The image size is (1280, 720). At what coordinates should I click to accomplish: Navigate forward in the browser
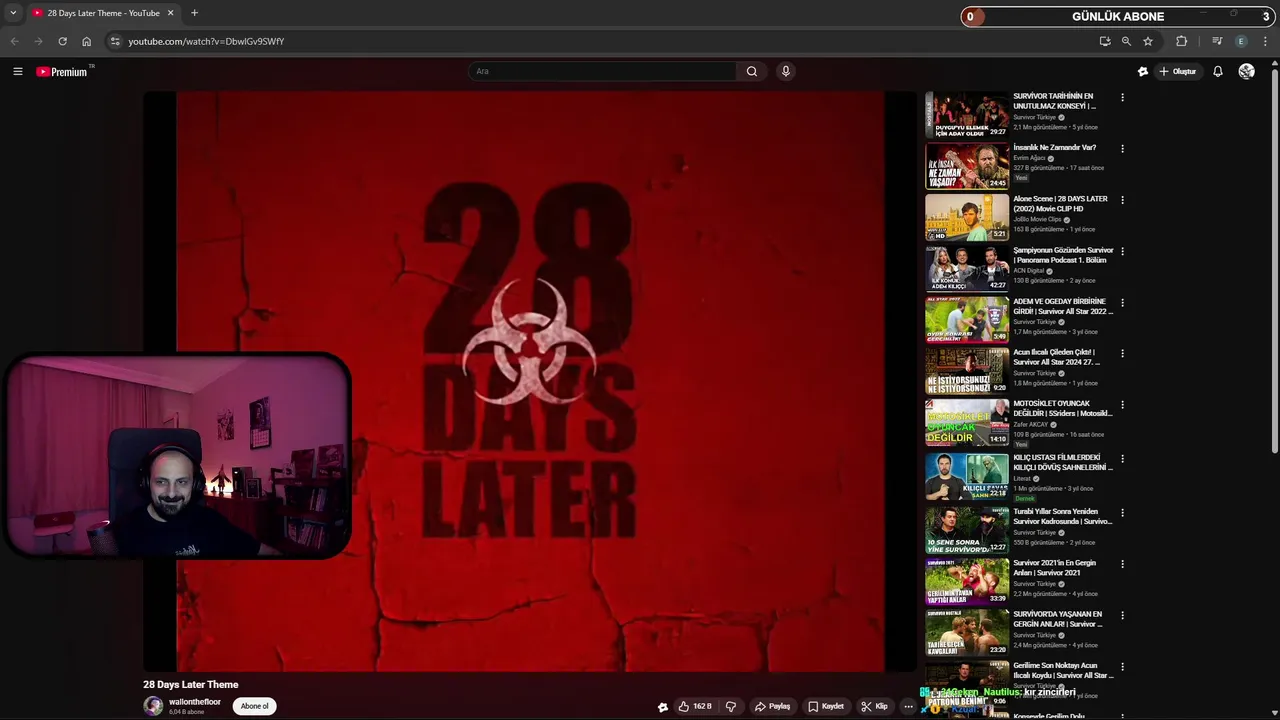pos(38,41)
